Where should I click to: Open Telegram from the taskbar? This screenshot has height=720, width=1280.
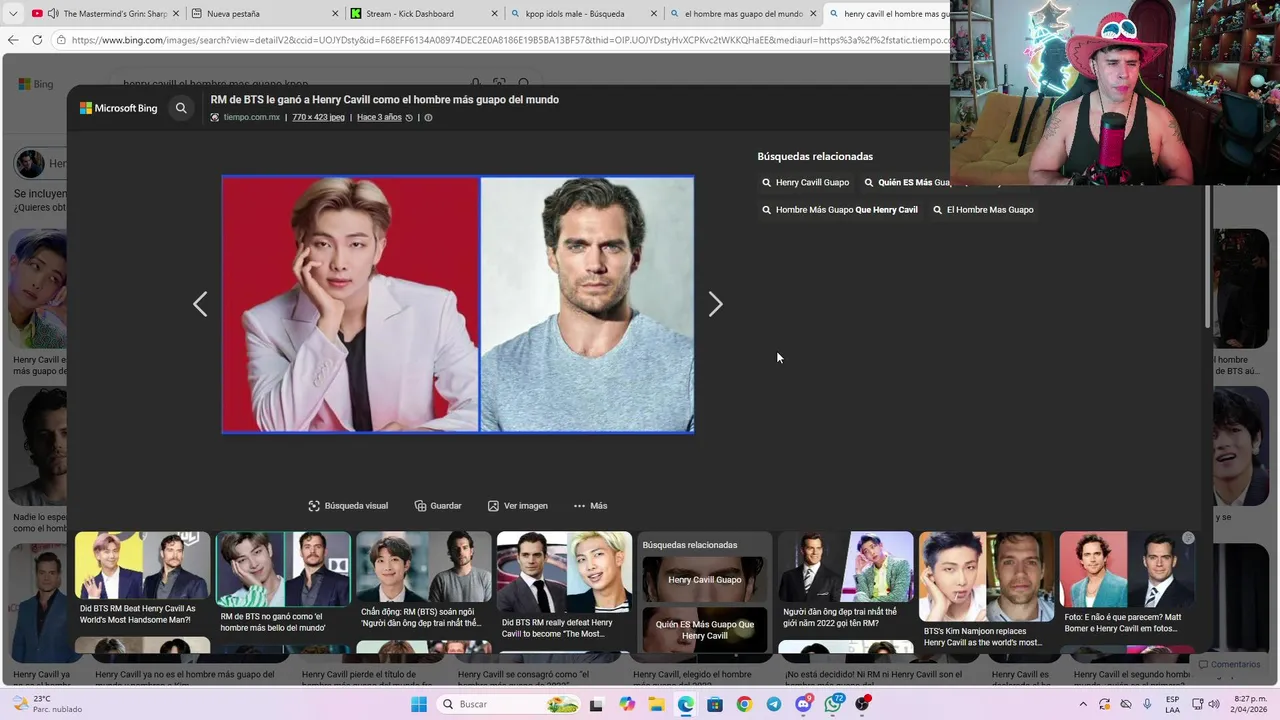(x=774, y=704)
